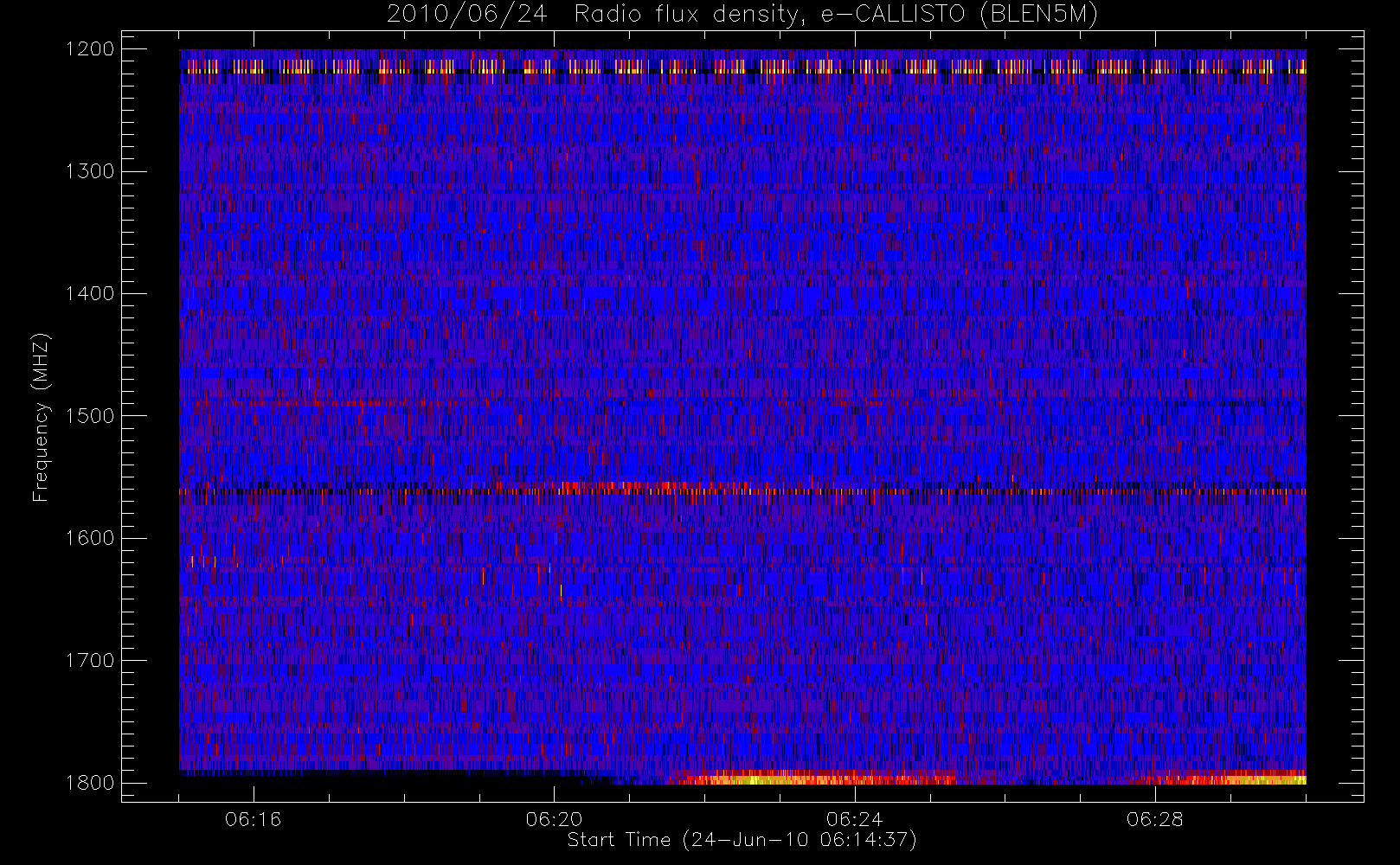This screenshot has height=865, width=1400.
Task: Select the 1500 frequency tick label
Action: 90,416
